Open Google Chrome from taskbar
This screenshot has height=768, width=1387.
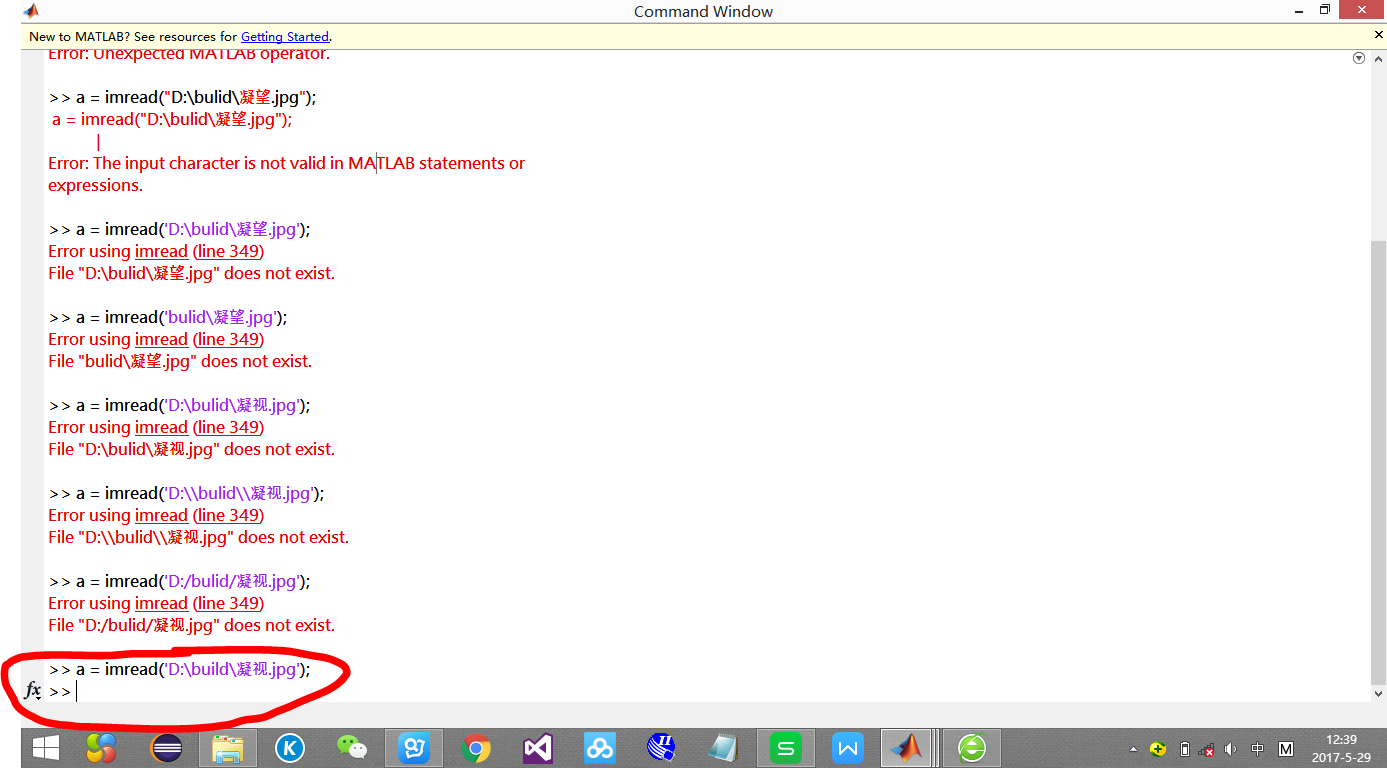coord(476,747)
